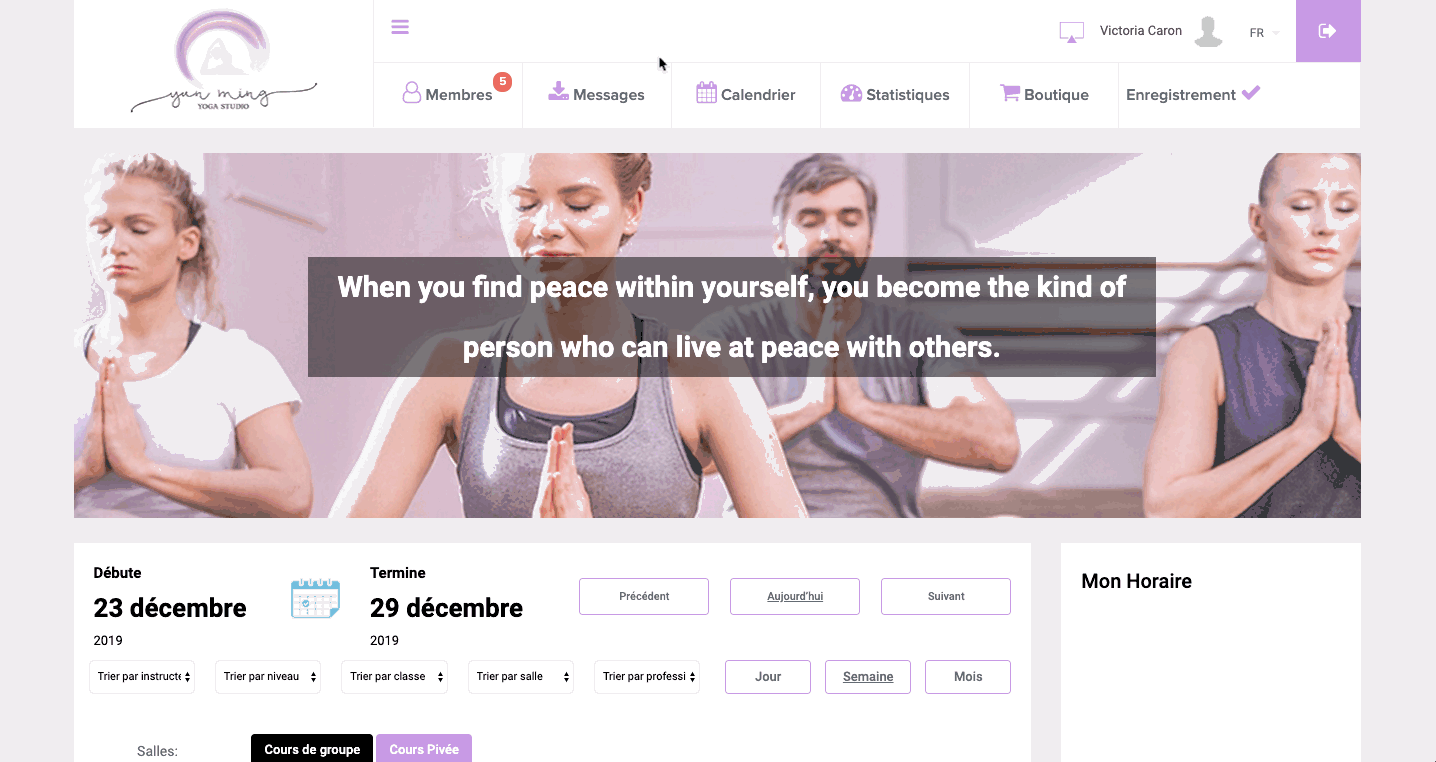Select the Cours Pivée tab
Image resolution: width=1436 pixels, height=762 pixels.
(424, 749)
